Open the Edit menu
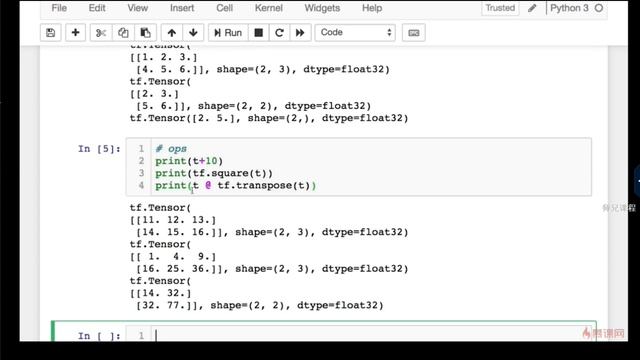 coord(97,8)
